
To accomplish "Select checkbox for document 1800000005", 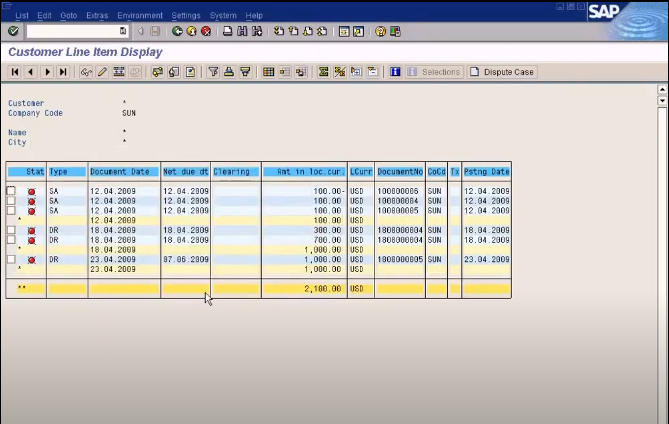I will 11,259.
